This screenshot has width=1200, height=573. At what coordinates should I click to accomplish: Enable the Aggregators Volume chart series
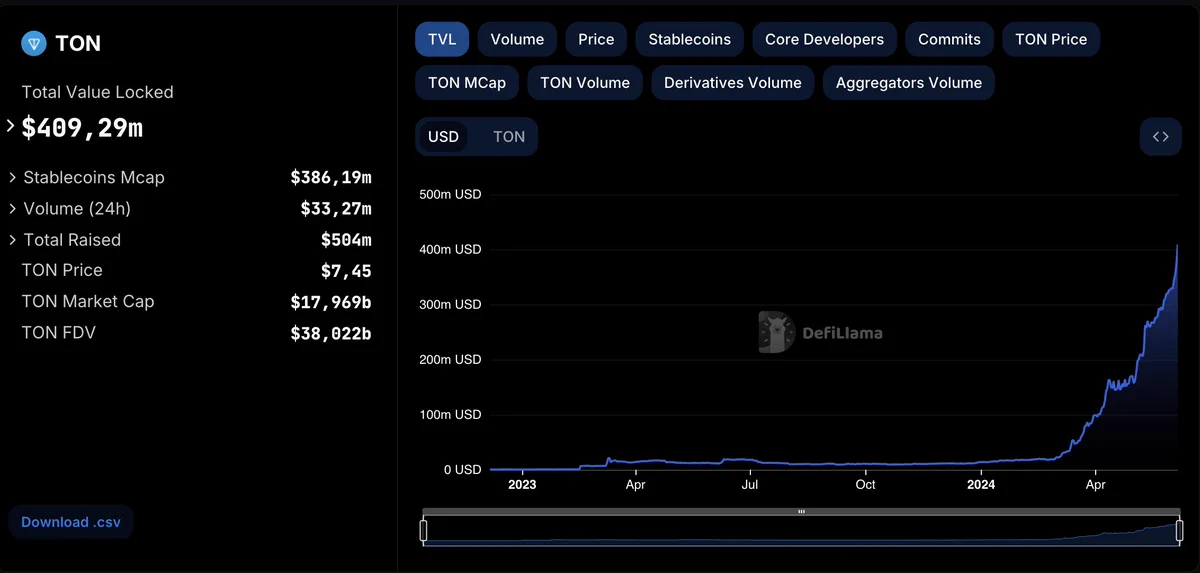[909, 83]
